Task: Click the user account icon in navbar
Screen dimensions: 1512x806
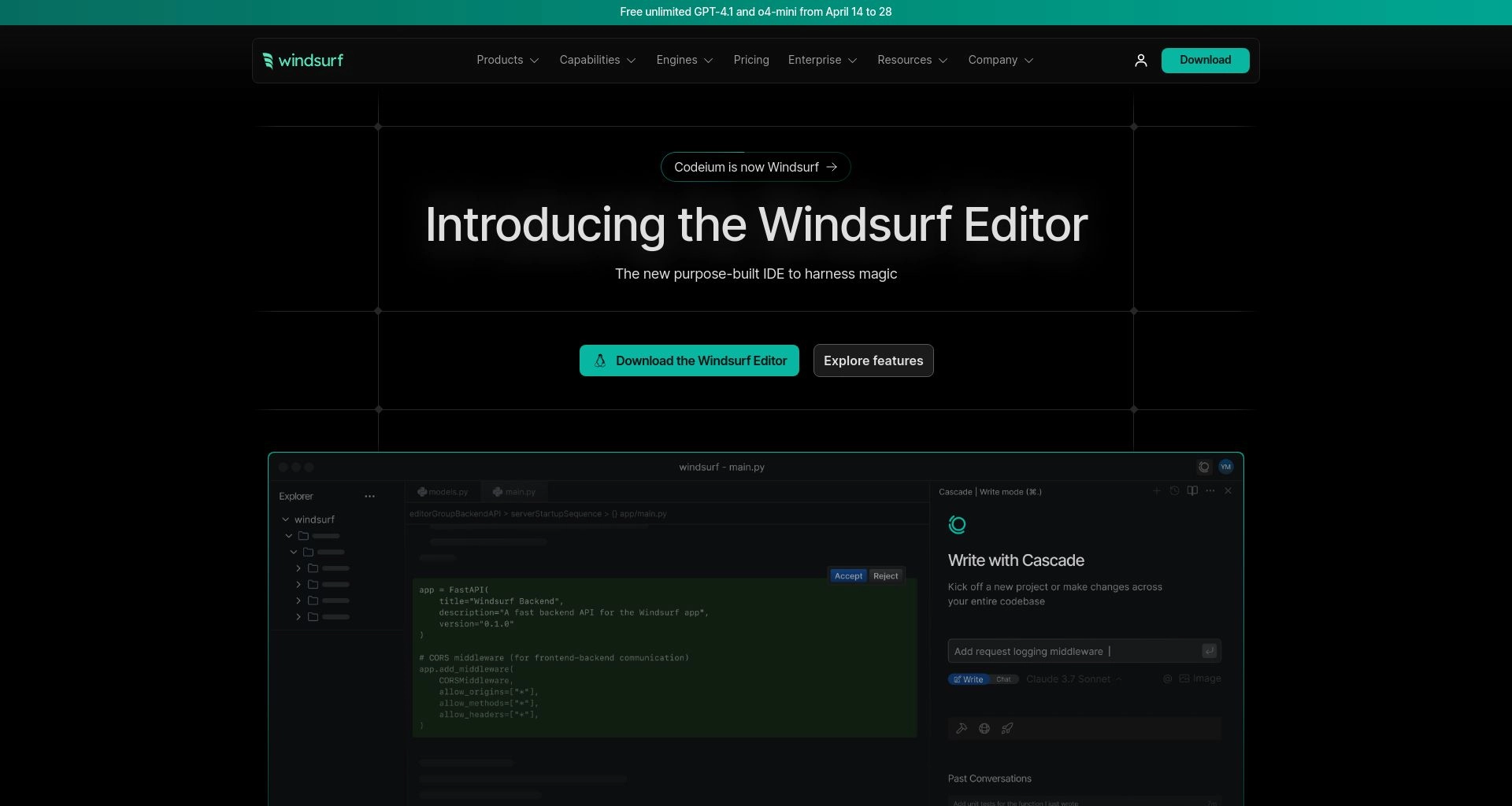Action: click(1140, 61)
